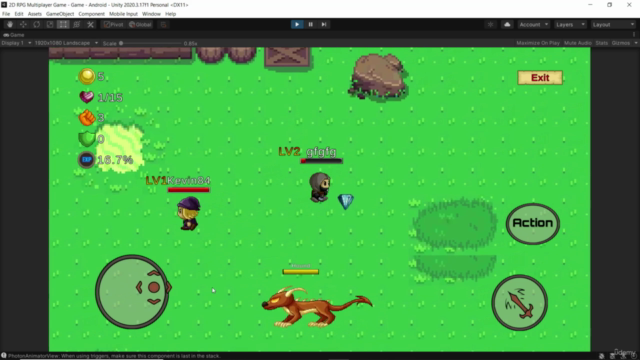Image resolution: width=640 pixels, height=360 pixels.
Task: Click the orange fist attack icon
Action: pyautogui.click(x=87, y=118)
